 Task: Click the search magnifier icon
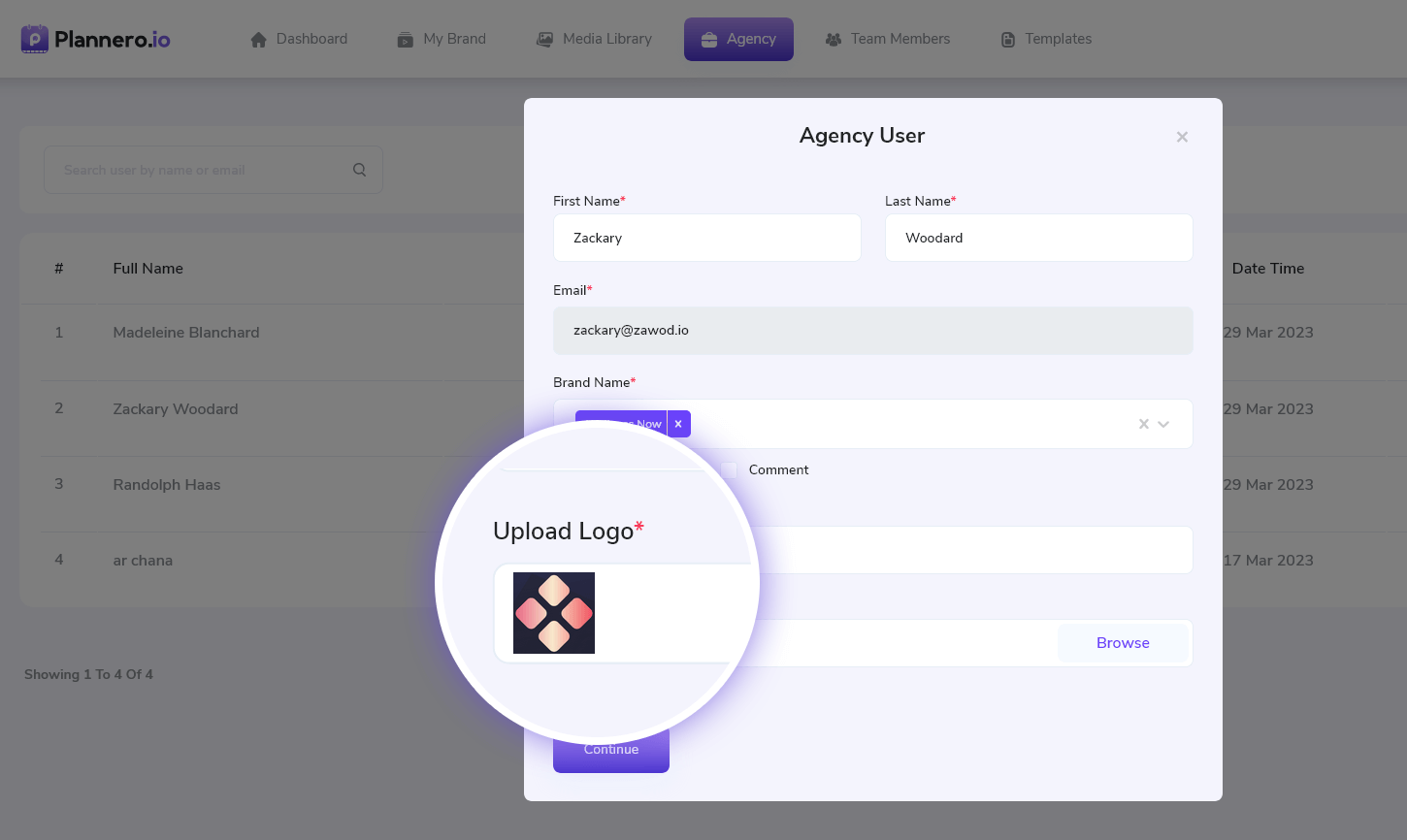point(359,170)
